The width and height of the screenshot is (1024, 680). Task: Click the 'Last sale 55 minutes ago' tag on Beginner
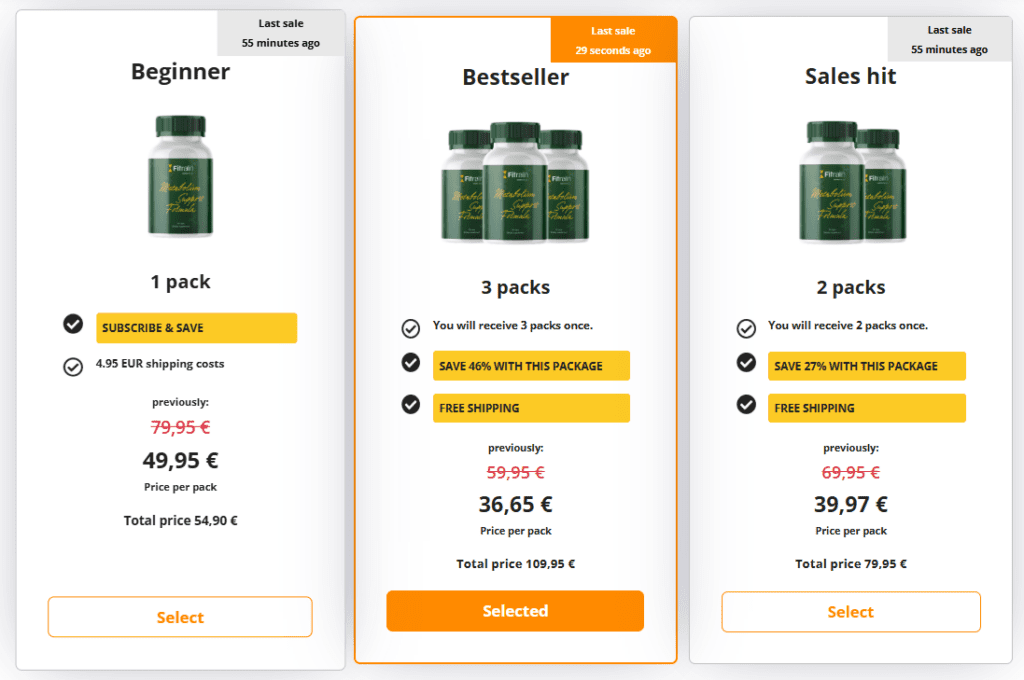point(281,33)
